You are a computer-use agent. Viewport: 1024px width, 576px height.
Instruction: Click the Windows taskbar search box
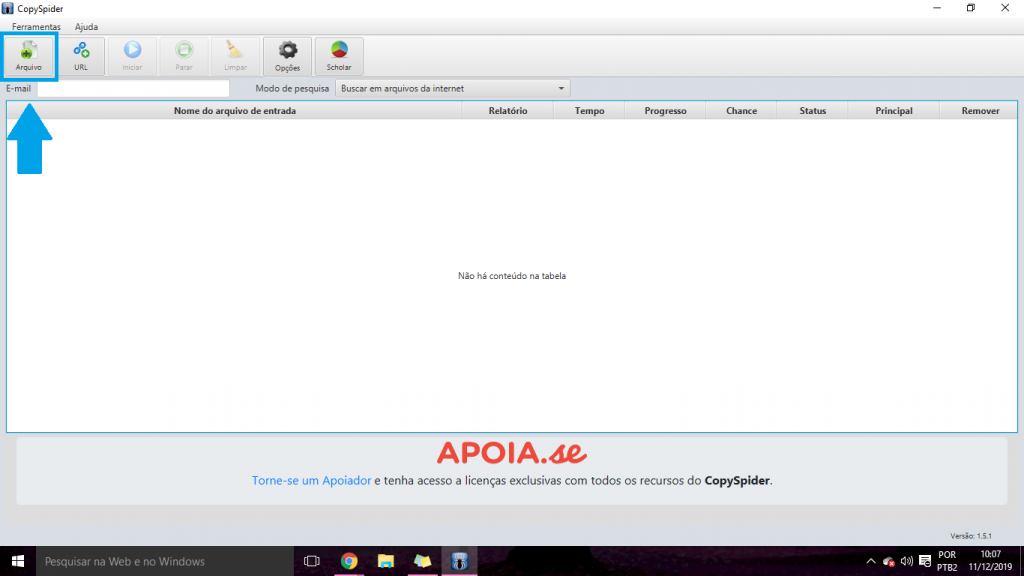click(165, 561)
